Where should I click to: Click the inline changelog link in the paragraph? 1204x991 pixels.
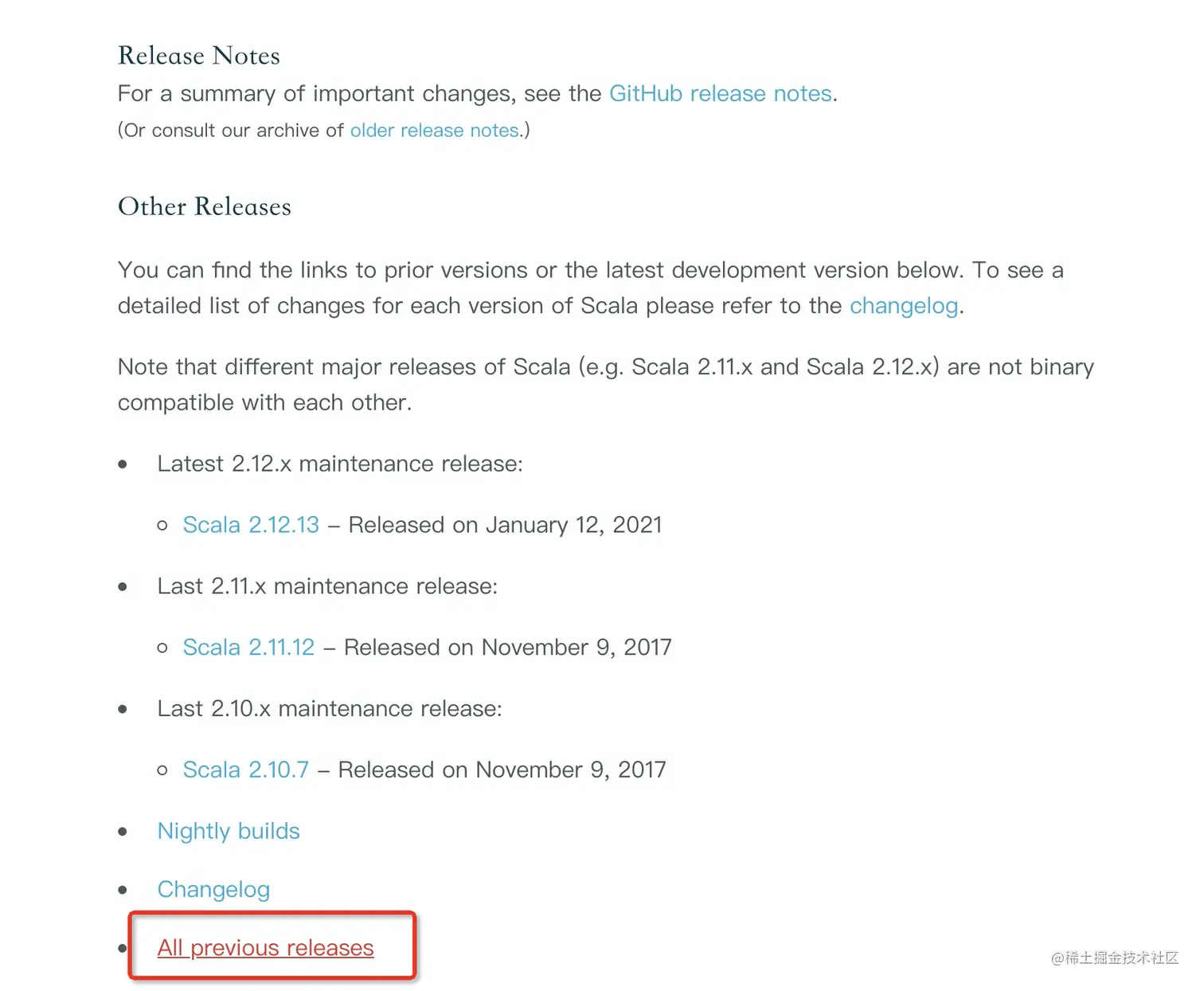[x=903, y=306]
